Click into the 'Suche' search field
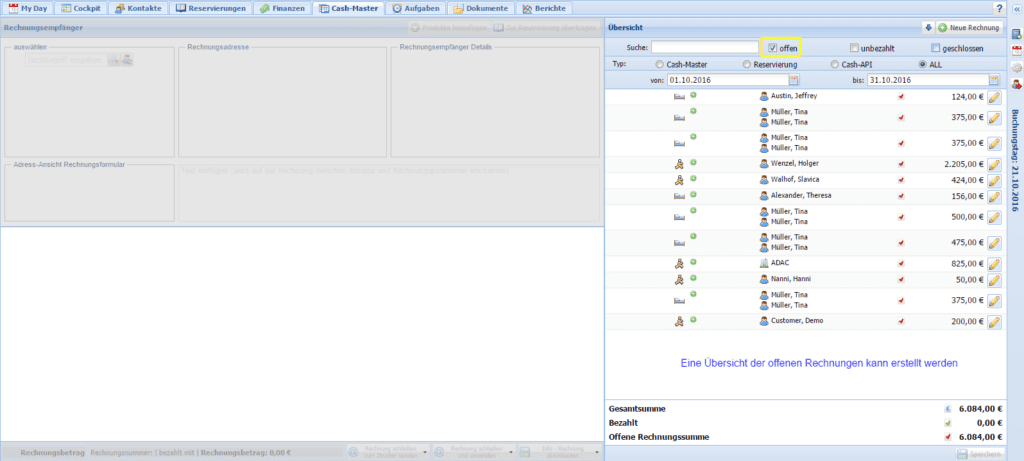 click(704, 47)
